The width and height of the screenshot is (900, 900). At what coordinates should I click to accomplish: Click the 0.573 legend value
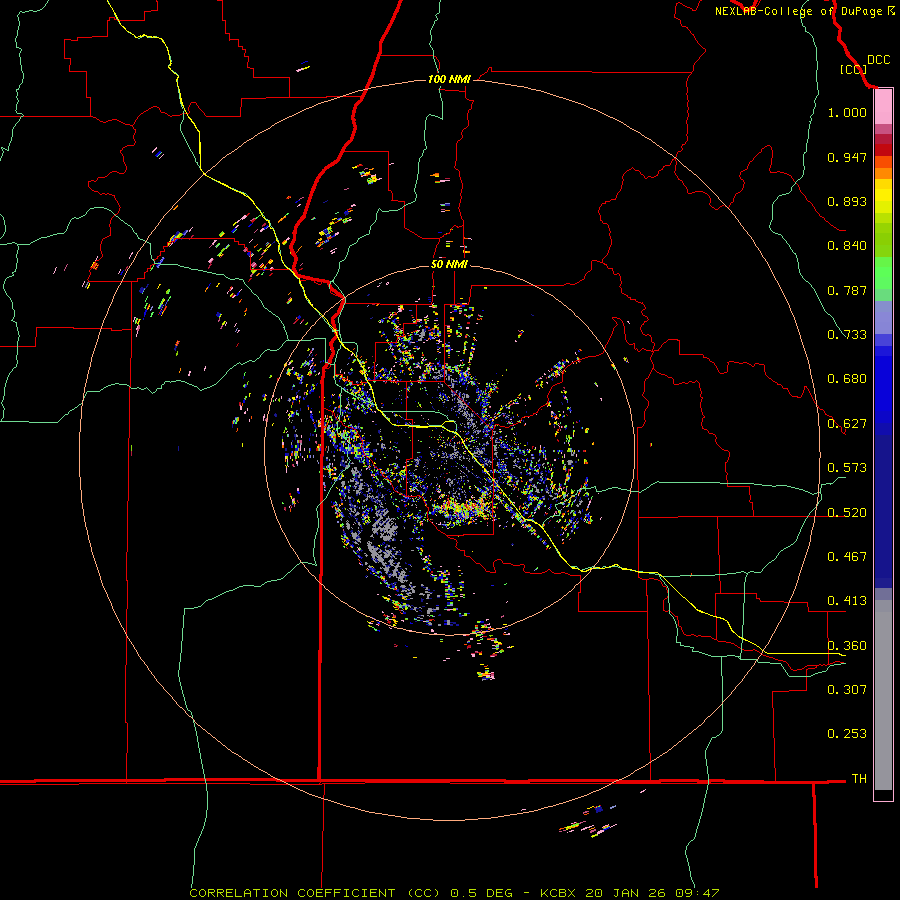pos(847,468)
